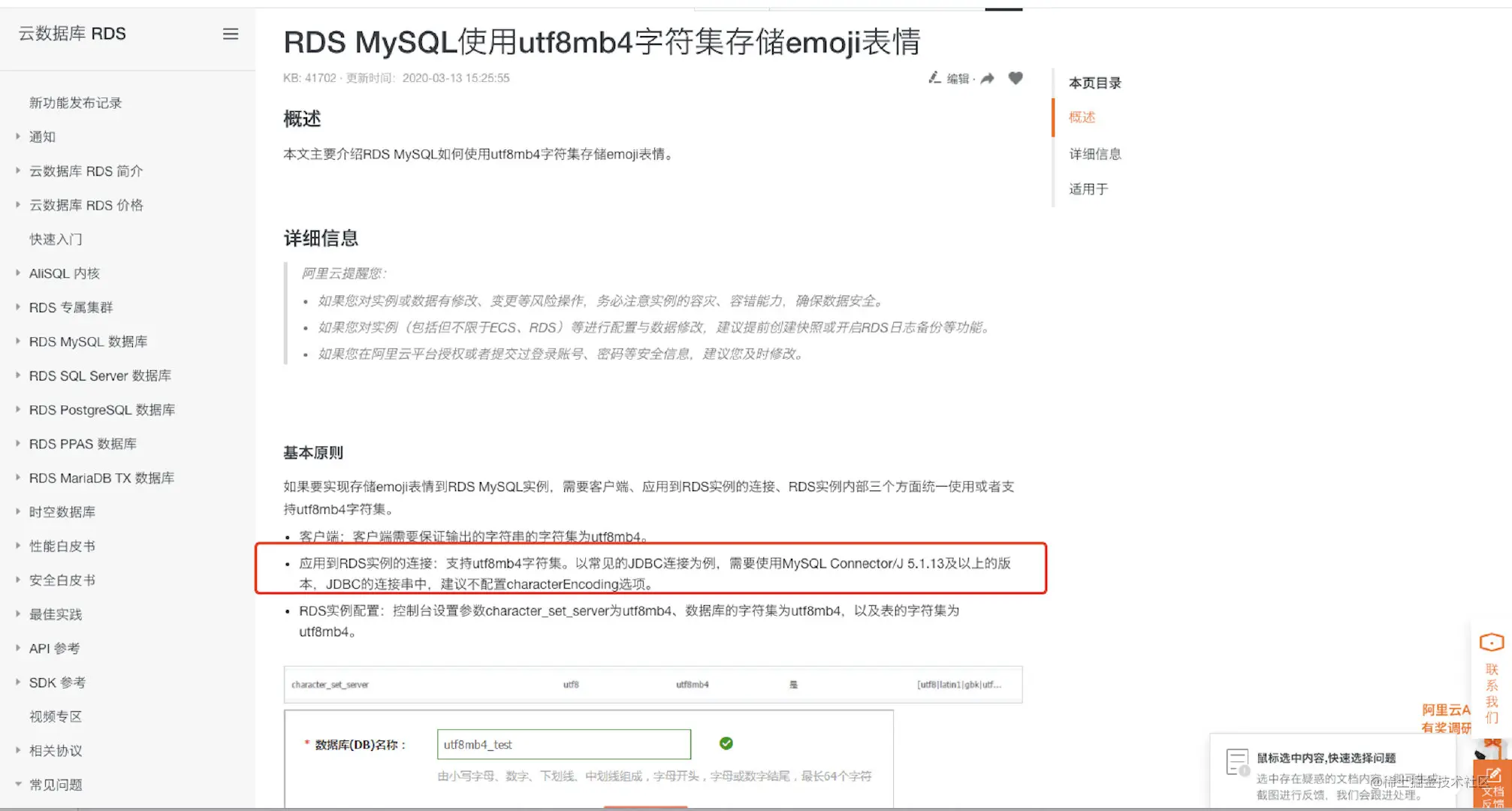Open RDS PPAS 数据库 in sidebar
The width and height of the screenshot is (1512, 811).
coord(83,444)
